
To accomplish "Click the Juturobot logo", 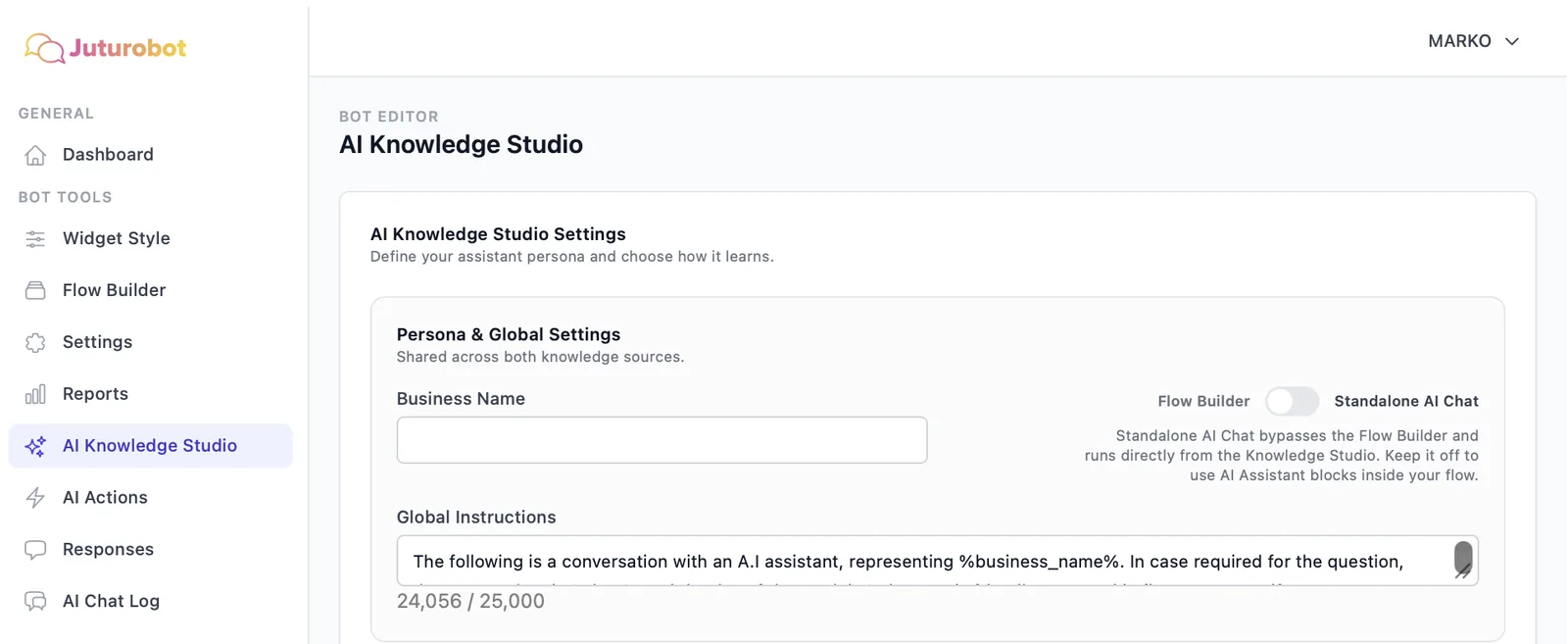I will coord(106,48).
